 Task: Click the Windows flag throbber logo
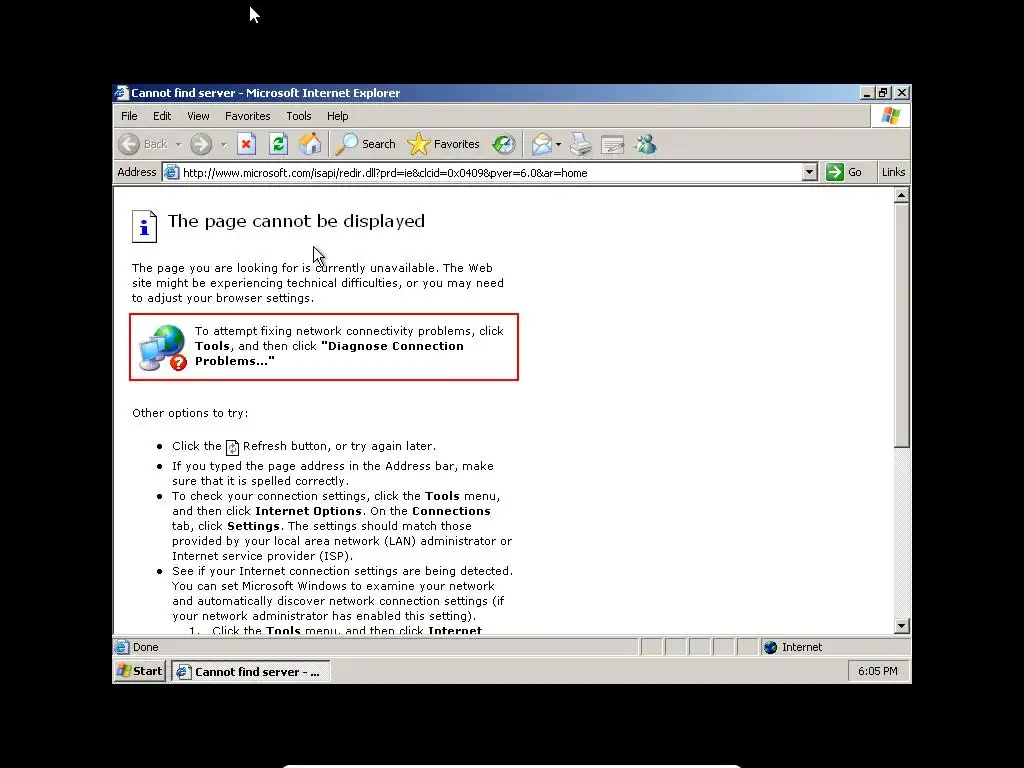tap(891, 116)
